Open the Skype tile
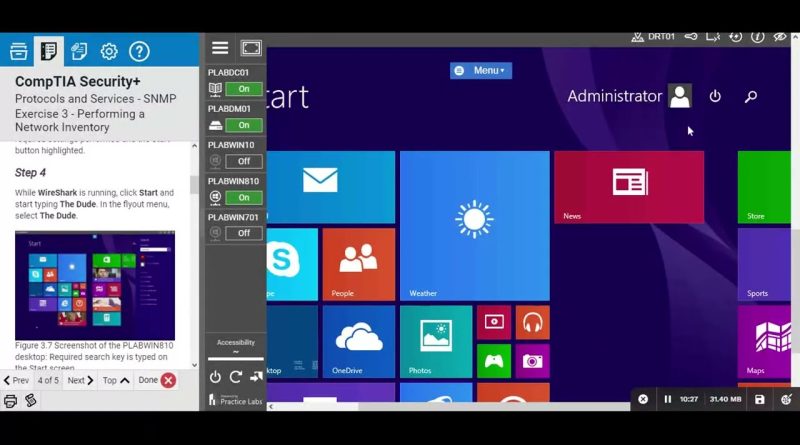 292,264
